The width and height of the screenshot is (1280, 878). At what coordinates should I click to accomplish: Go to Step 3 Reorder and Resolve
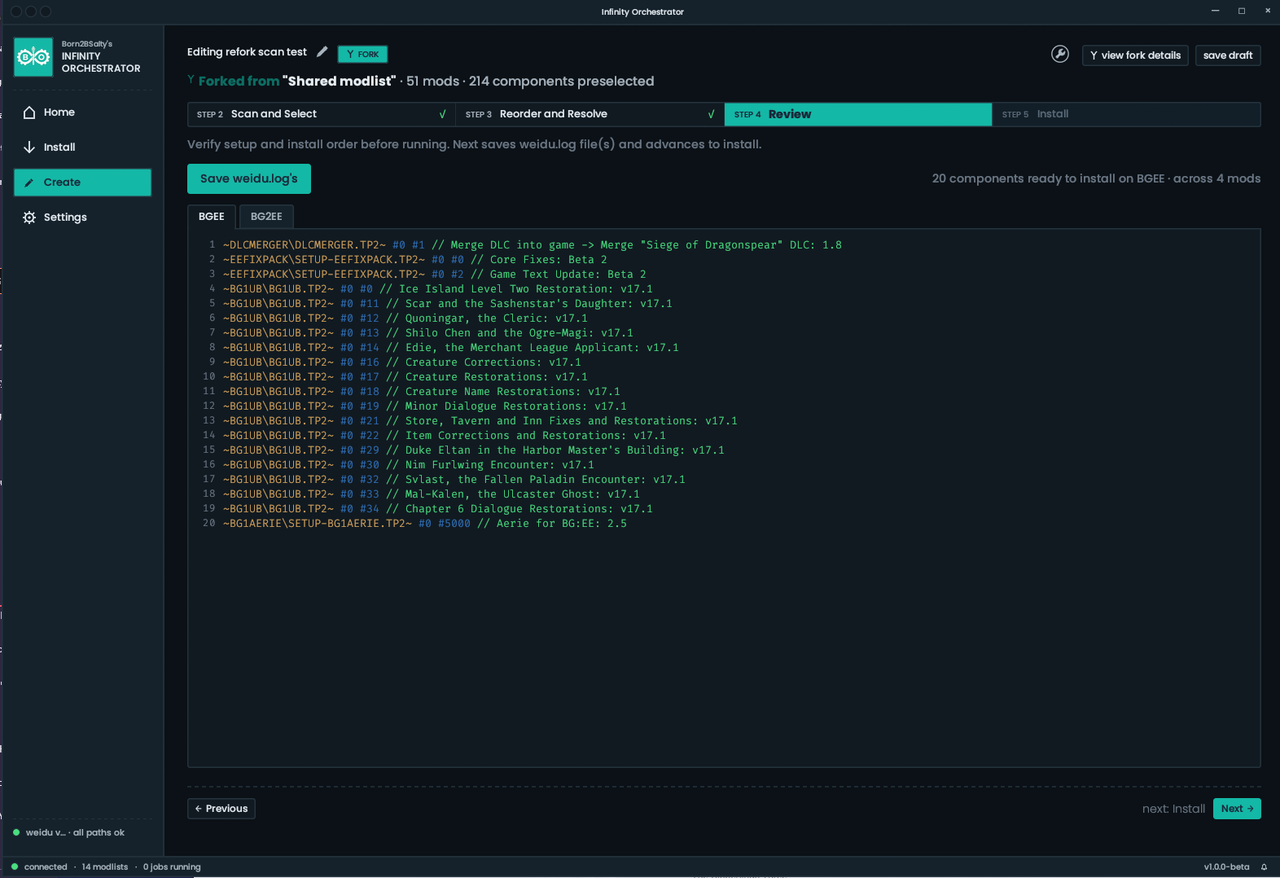pos(589,114)
